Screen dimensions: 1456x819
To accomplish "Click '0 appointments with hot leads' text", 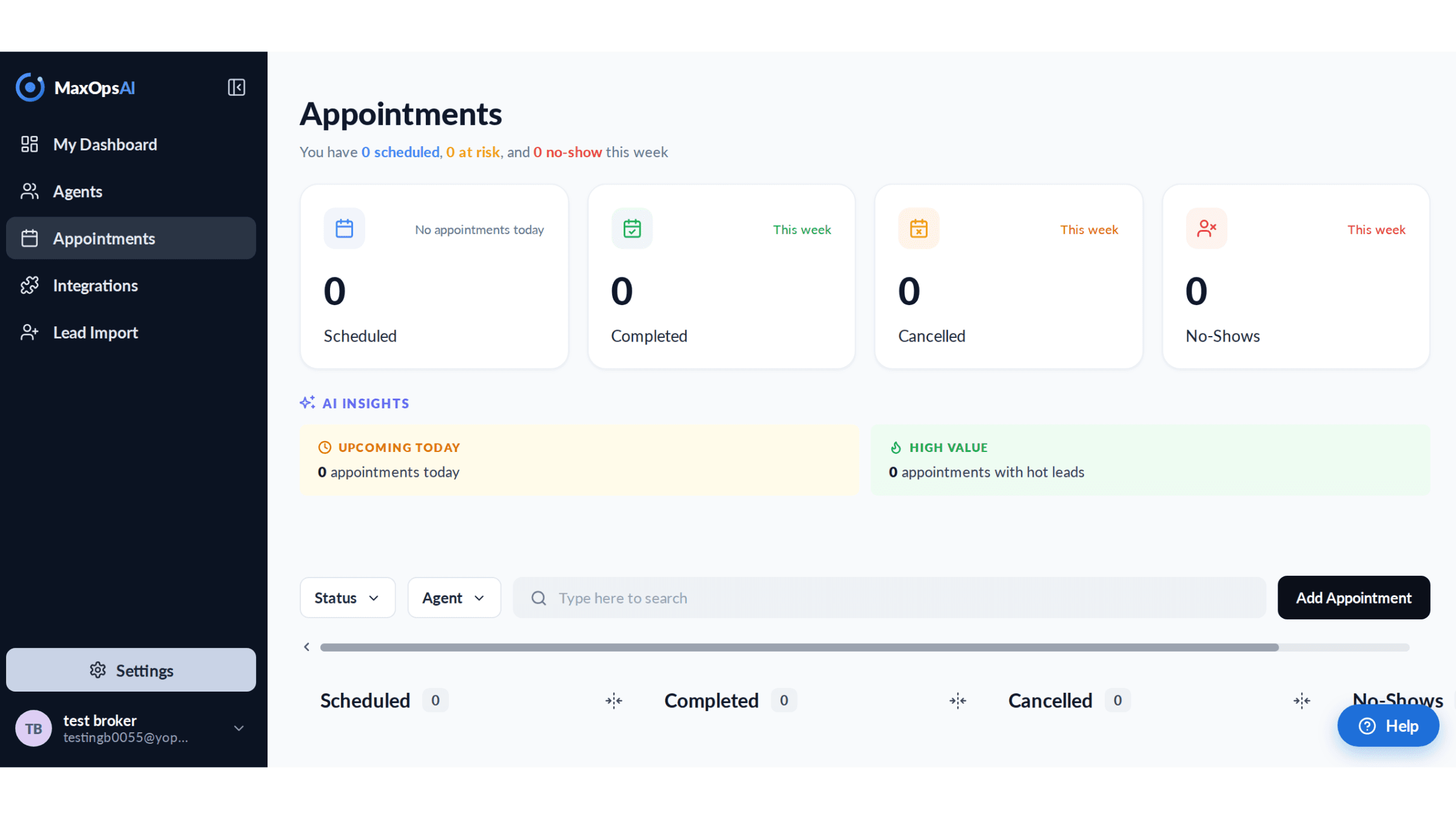I will [x=986, y=473].
